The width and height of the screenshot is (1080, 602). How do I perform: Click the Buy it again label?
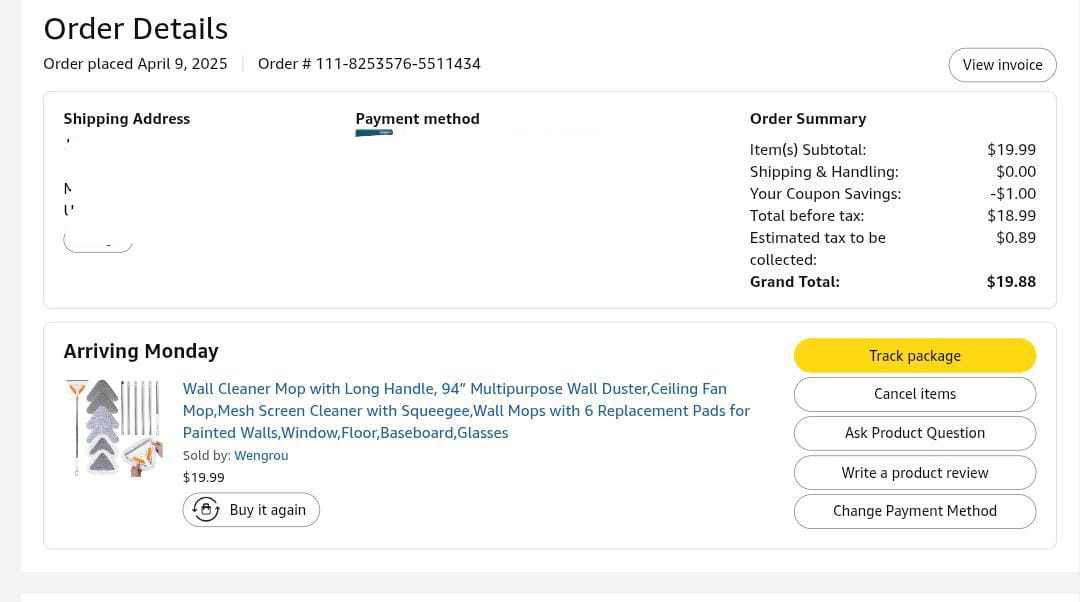[267, 510]
